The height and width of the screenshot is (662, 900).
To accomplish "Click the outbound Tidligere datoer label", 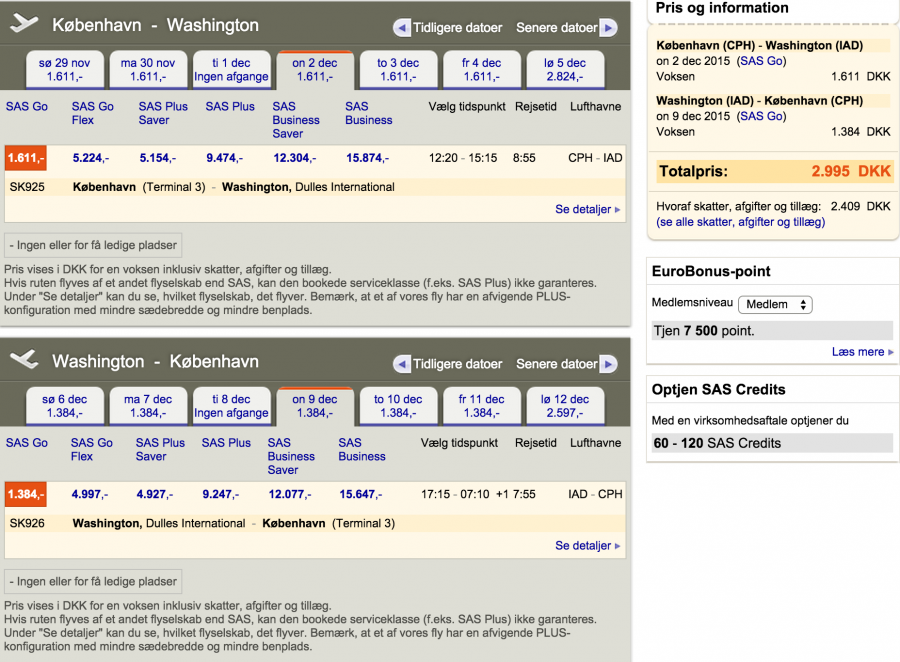I will point(457,28).
